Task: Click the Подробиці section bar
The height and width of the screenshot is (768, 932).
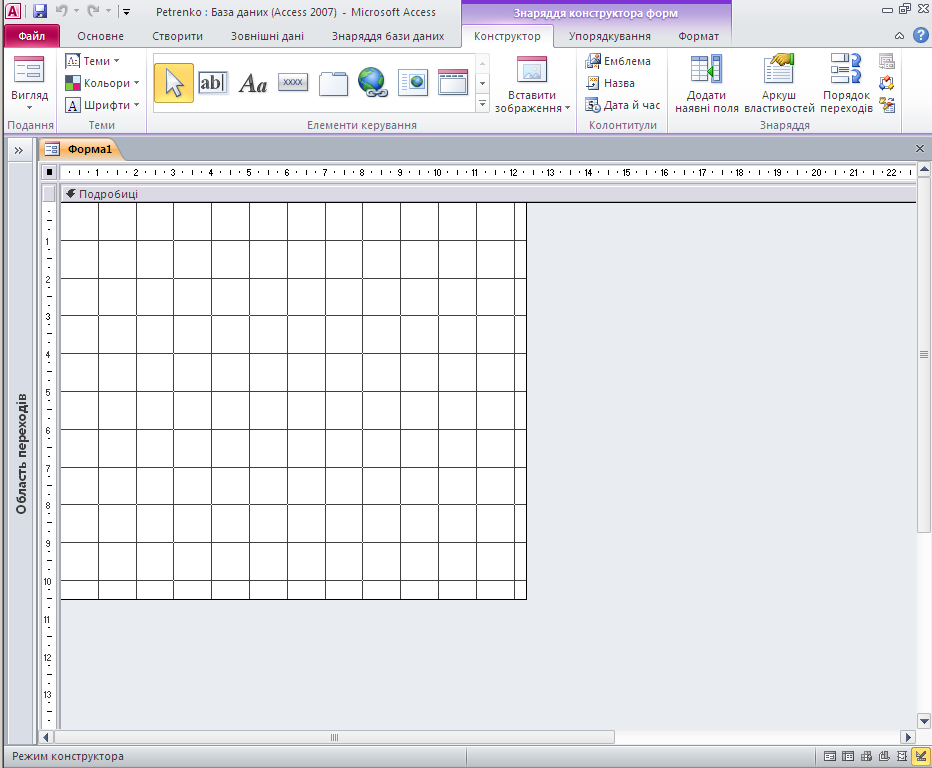Action: pyautogui.click(x=487, y=194)
